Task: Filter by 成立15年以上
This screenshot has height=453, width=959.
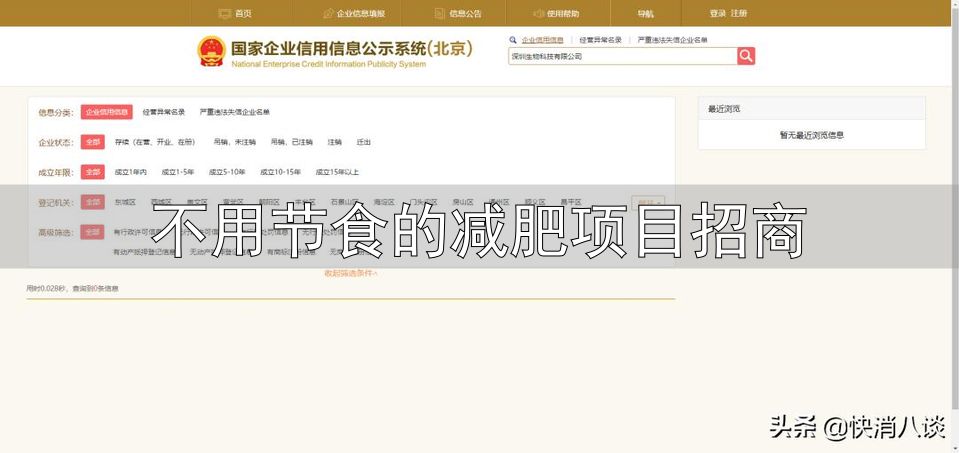Action: click(337, 172)
